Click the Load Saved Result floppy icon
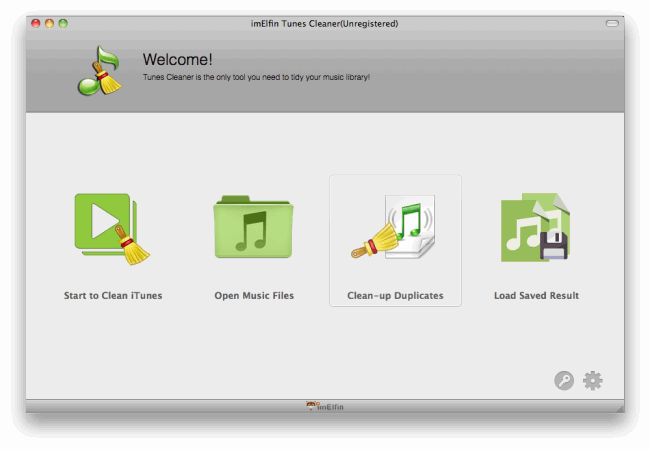Image resolution: width=650 pixels, height=449 pixels. (536, 227)
